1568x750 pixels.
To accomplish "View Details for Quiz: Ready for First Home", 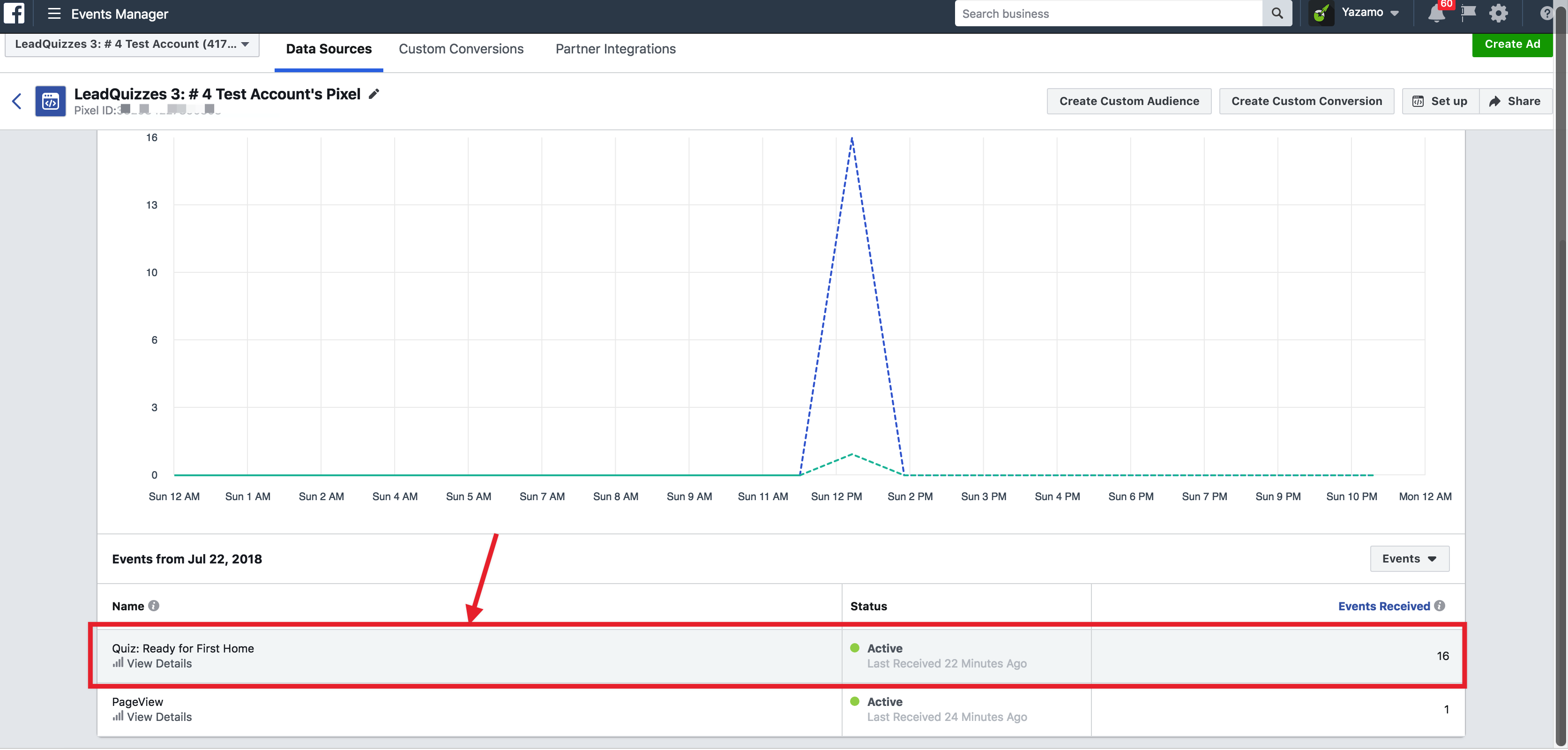I will coord(159,664).
